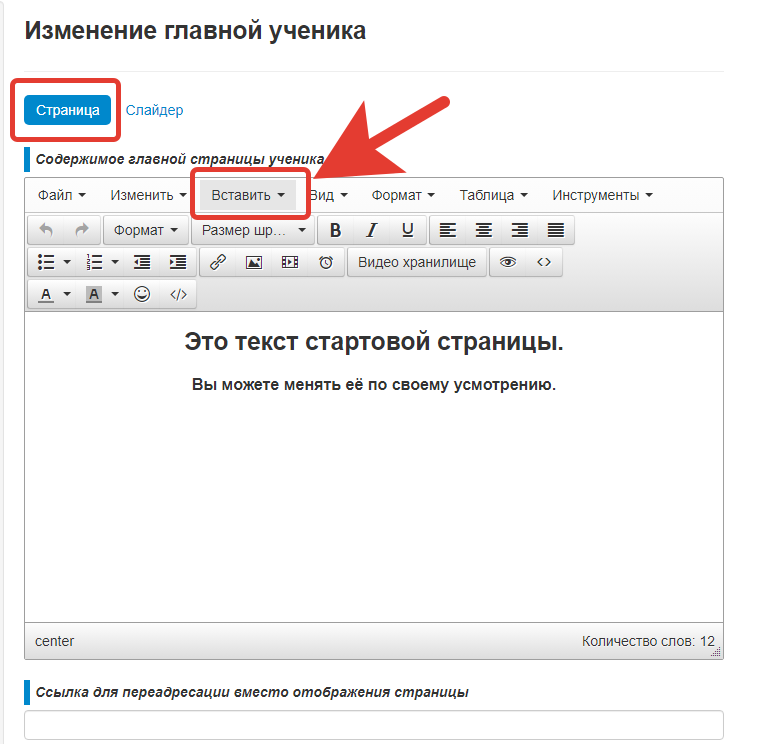
Task: Click the redirect link input field
Action: 373,725
